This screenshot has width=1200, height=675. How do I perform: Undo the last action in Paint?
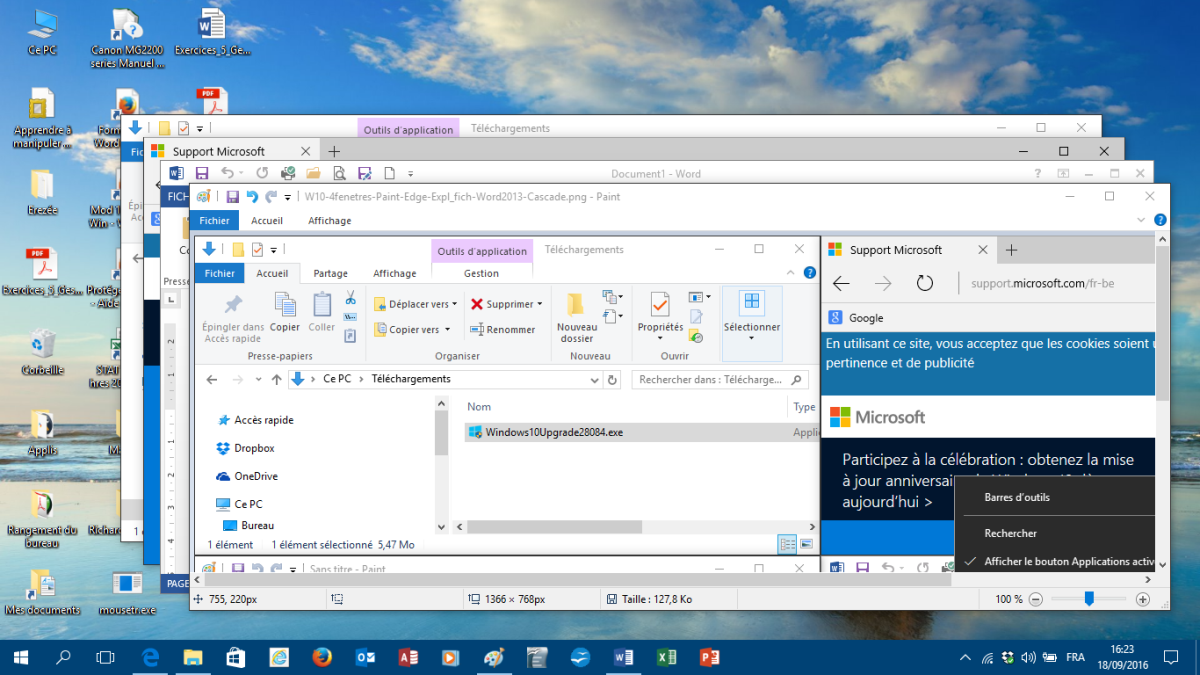[x=252, y=197]
